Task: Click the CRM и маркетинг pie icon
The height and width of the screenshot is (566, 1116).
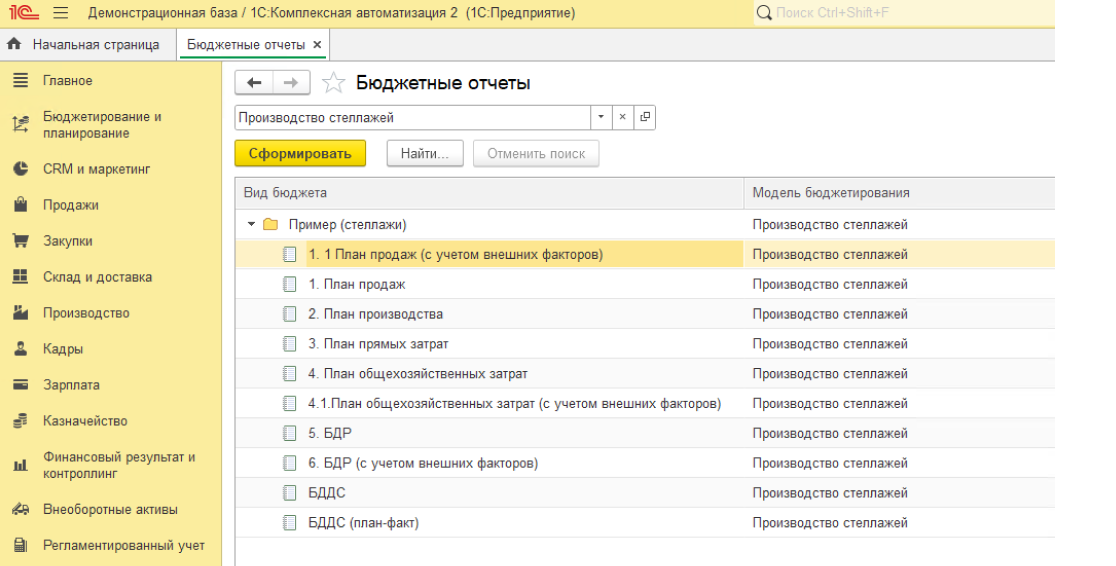Action: (21, 169)
